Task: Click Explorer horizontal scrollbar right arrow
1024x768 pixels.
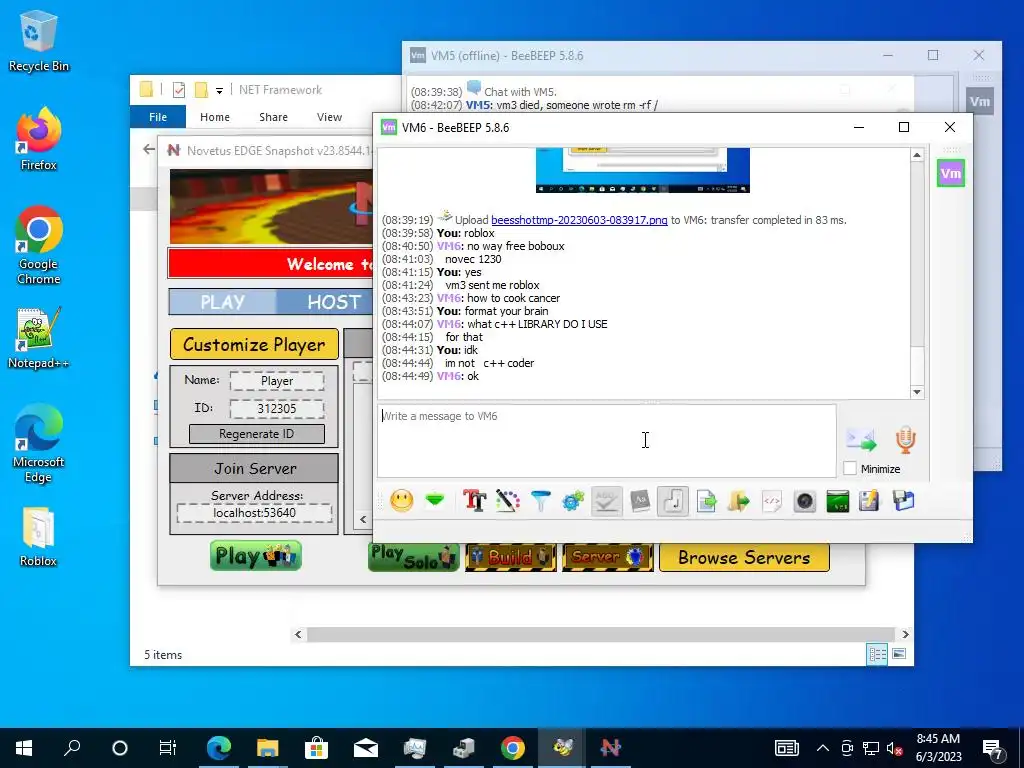Action: [x=905, y=634]
